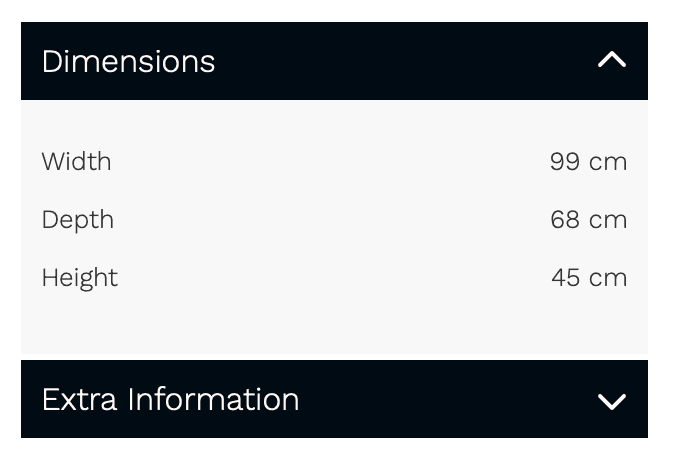The width and height of the screenshot is (674, 456).
Task: Click empty gray area below Height row
Action: pyautogui.click(x=334, y=324)
